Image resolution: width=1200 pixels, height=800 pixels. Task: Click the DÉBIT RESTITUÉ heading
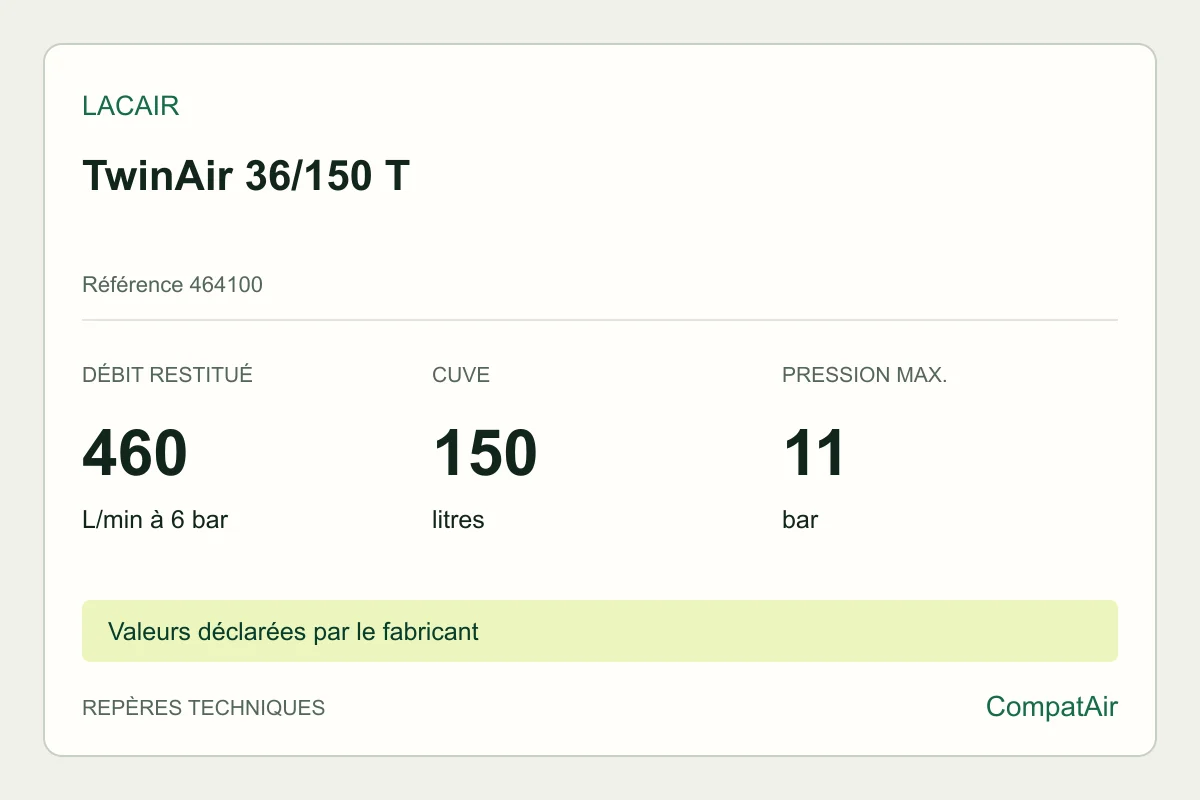click(x=167, y=375)
